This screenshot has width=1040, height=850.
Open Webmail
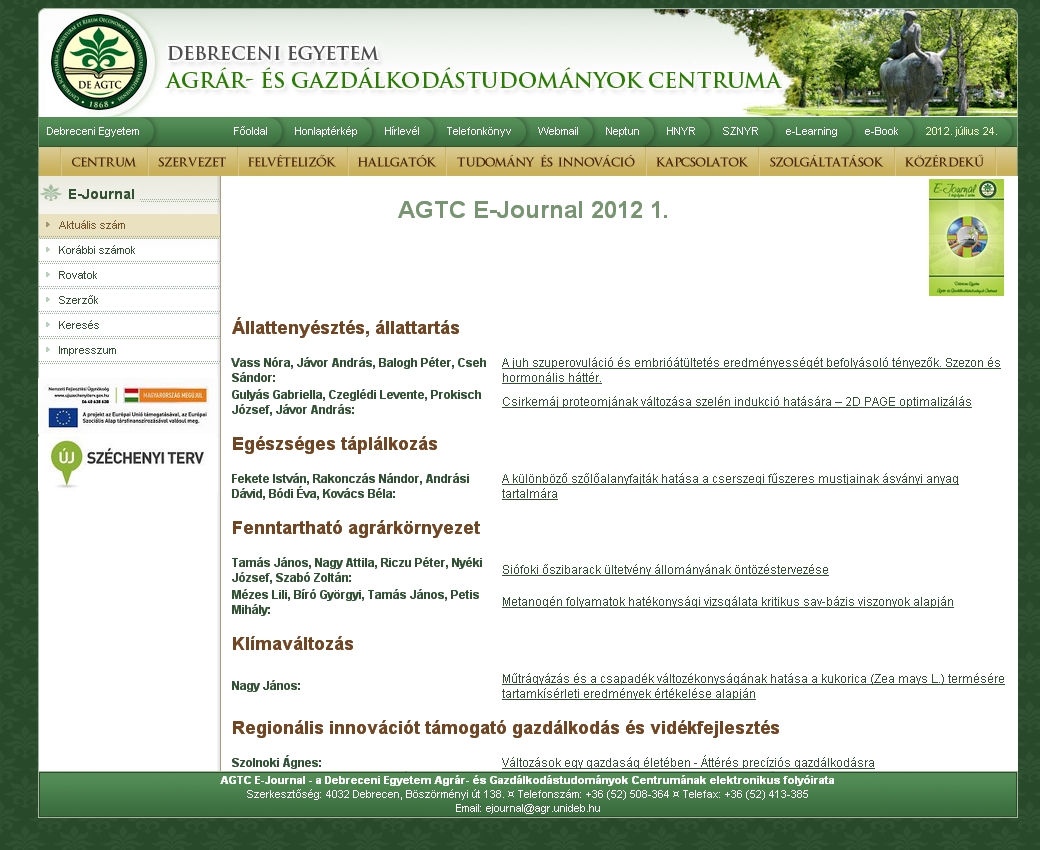pos(558,131)
